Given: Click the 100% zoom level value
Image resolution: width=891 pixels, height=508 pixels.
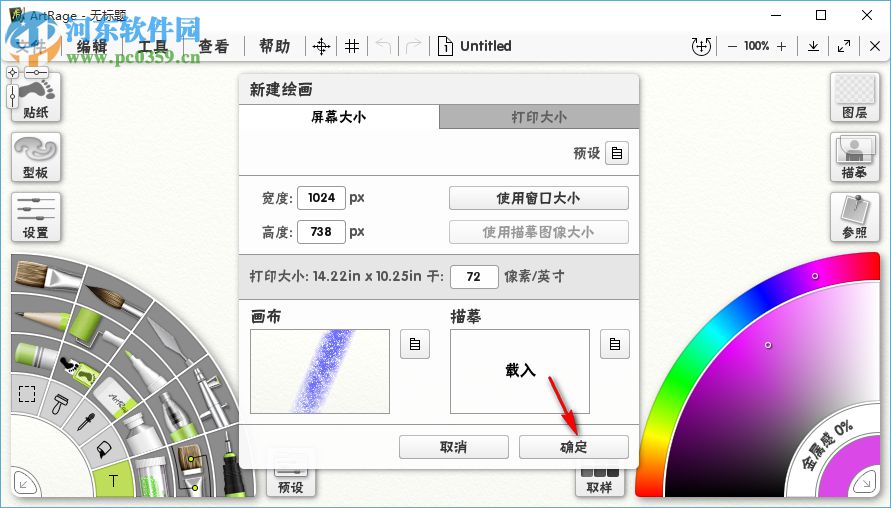Looking at the screenshot, I should [x=757, y=46].
